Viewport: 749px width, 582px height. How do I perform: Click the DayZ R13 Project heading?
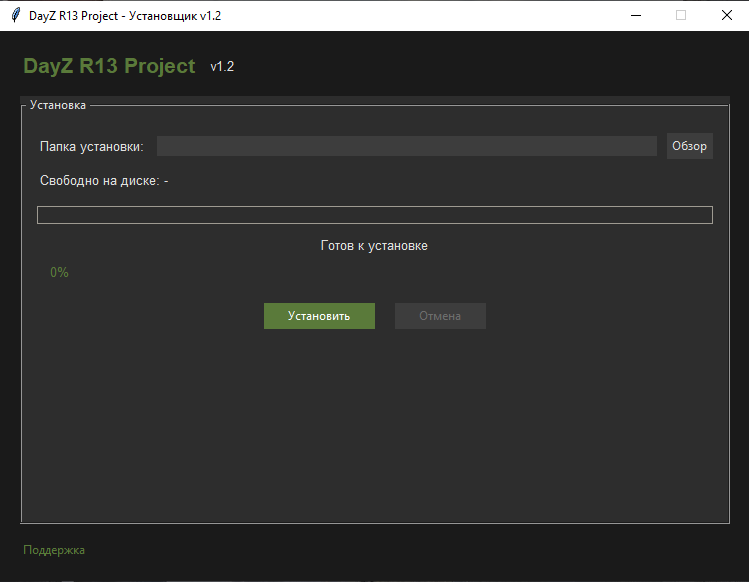[109, 66]
